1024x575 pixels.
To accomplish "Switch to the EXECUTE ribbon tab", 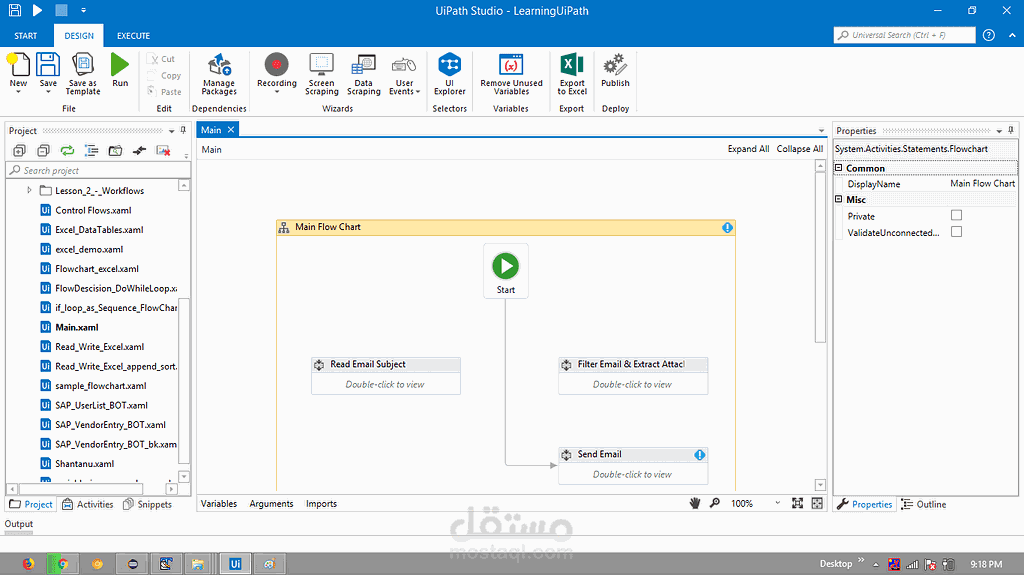I will tap(133, 36).
